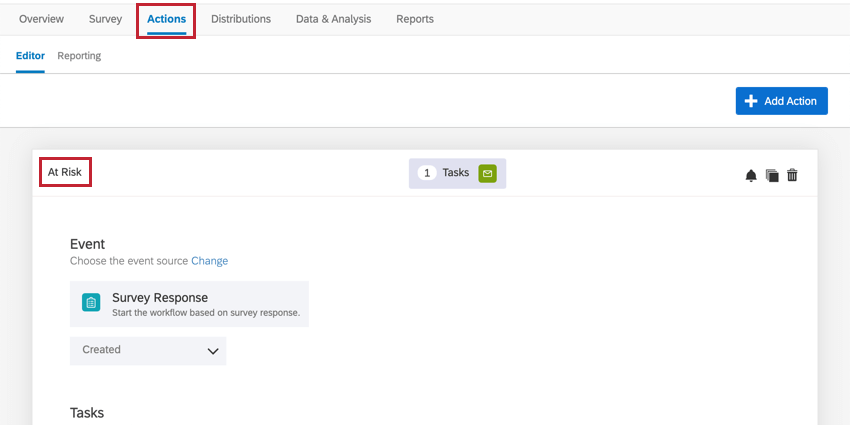Go to the Distributions tab
The width and height of the screenshot is (850, 425).
point(241,19)
